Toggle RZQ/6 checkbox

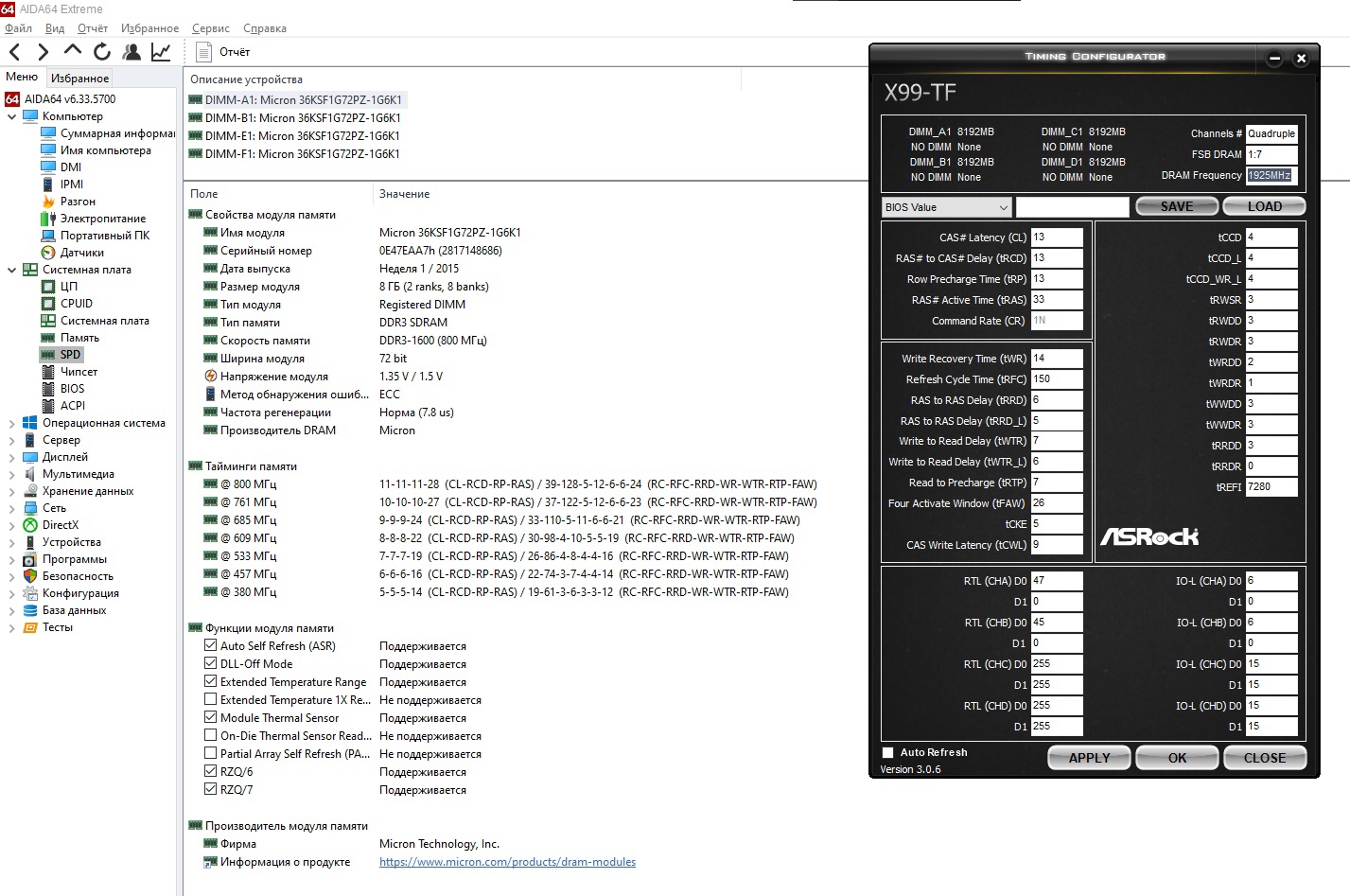(211, 772)
